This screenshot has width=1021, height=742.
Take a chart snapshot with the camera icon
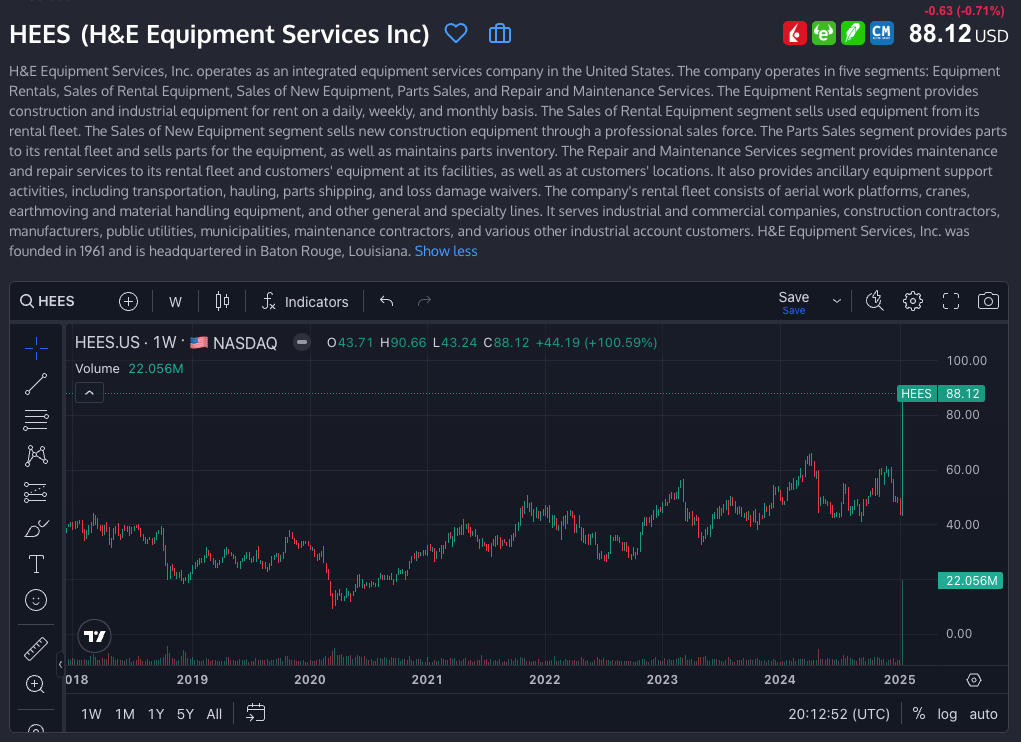pos(988,301)
